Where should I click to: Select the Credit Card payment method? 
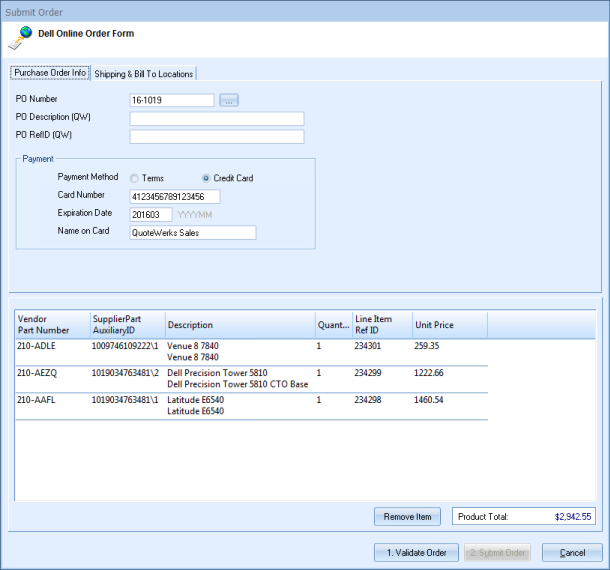coord(206,178)
